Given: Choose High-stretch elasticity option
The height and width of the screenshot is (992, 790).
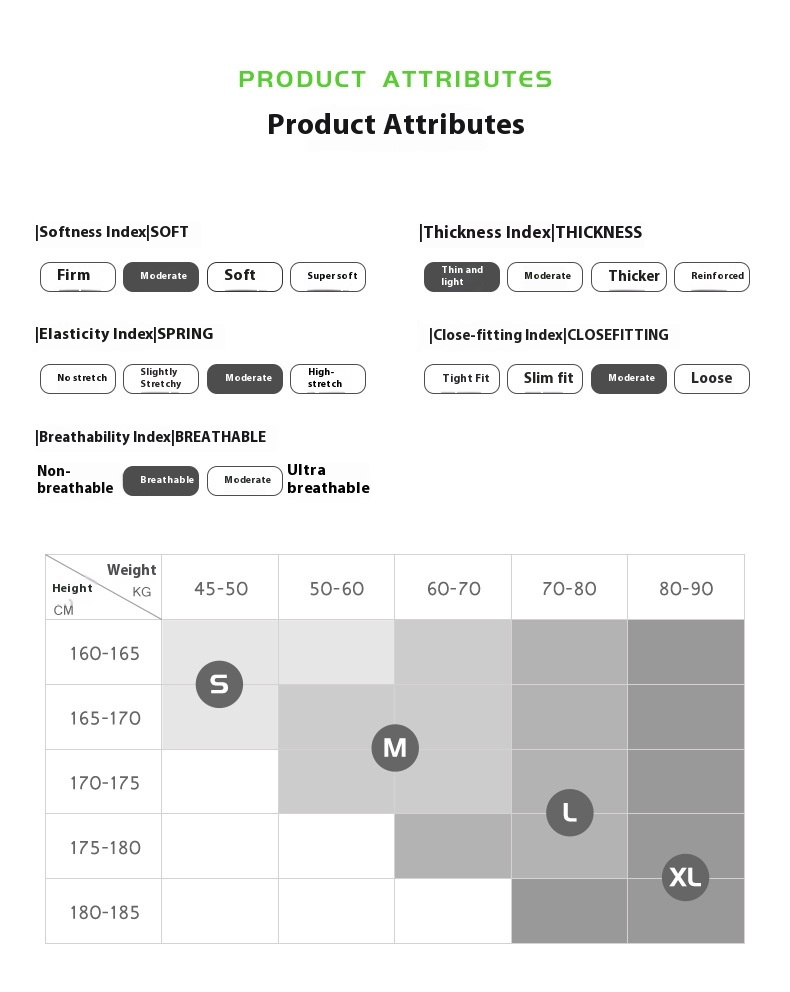Looking at the screenshot, I should tap(328, 378).
